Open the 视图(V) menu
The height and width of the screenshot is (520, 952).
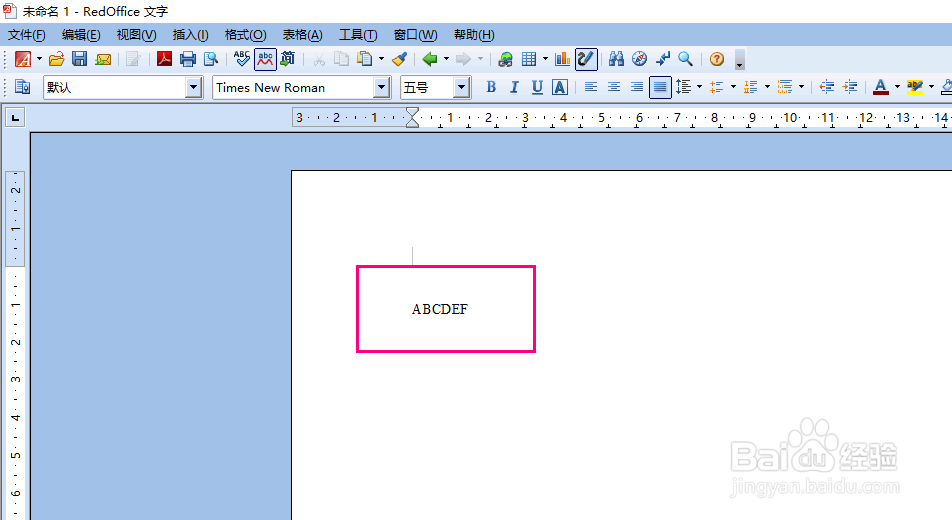[x=137, y=35]
